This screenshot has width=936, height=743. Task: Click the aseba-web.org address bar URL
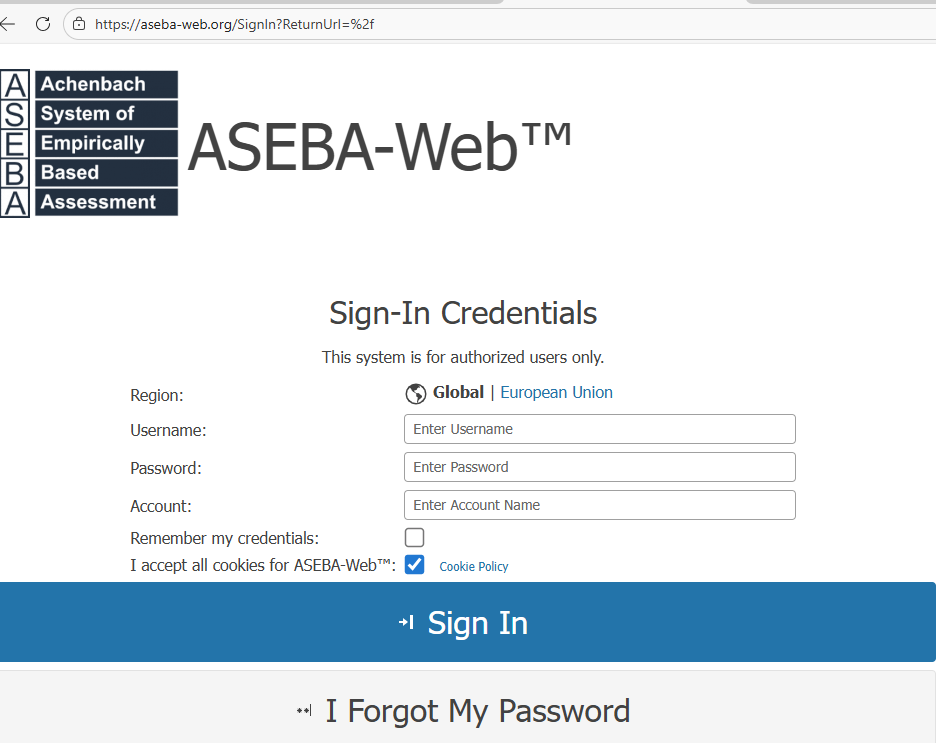tap(234, 24)
